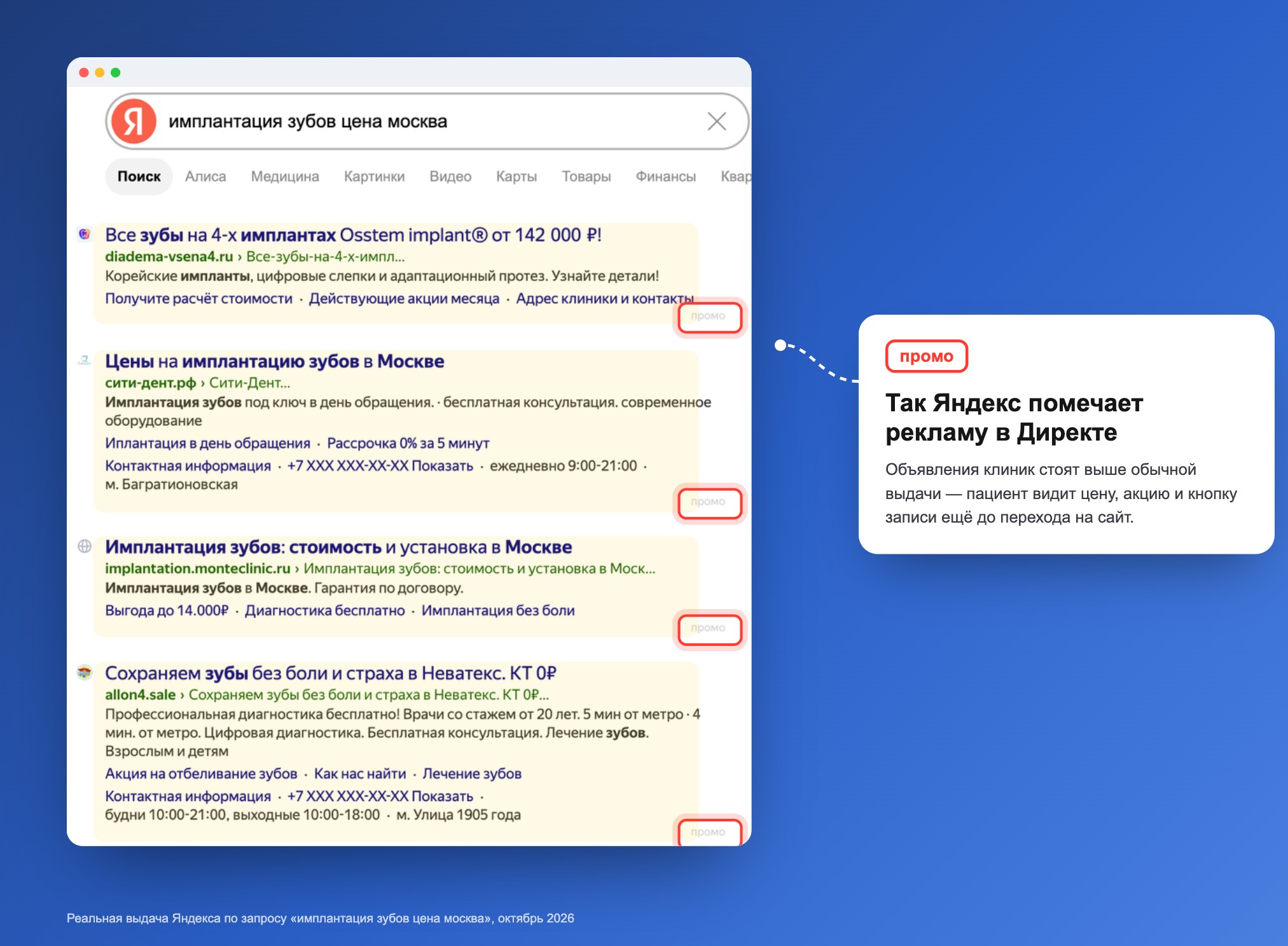
Task: Switch to the Видео tab
Action: (x=450, y=176)
